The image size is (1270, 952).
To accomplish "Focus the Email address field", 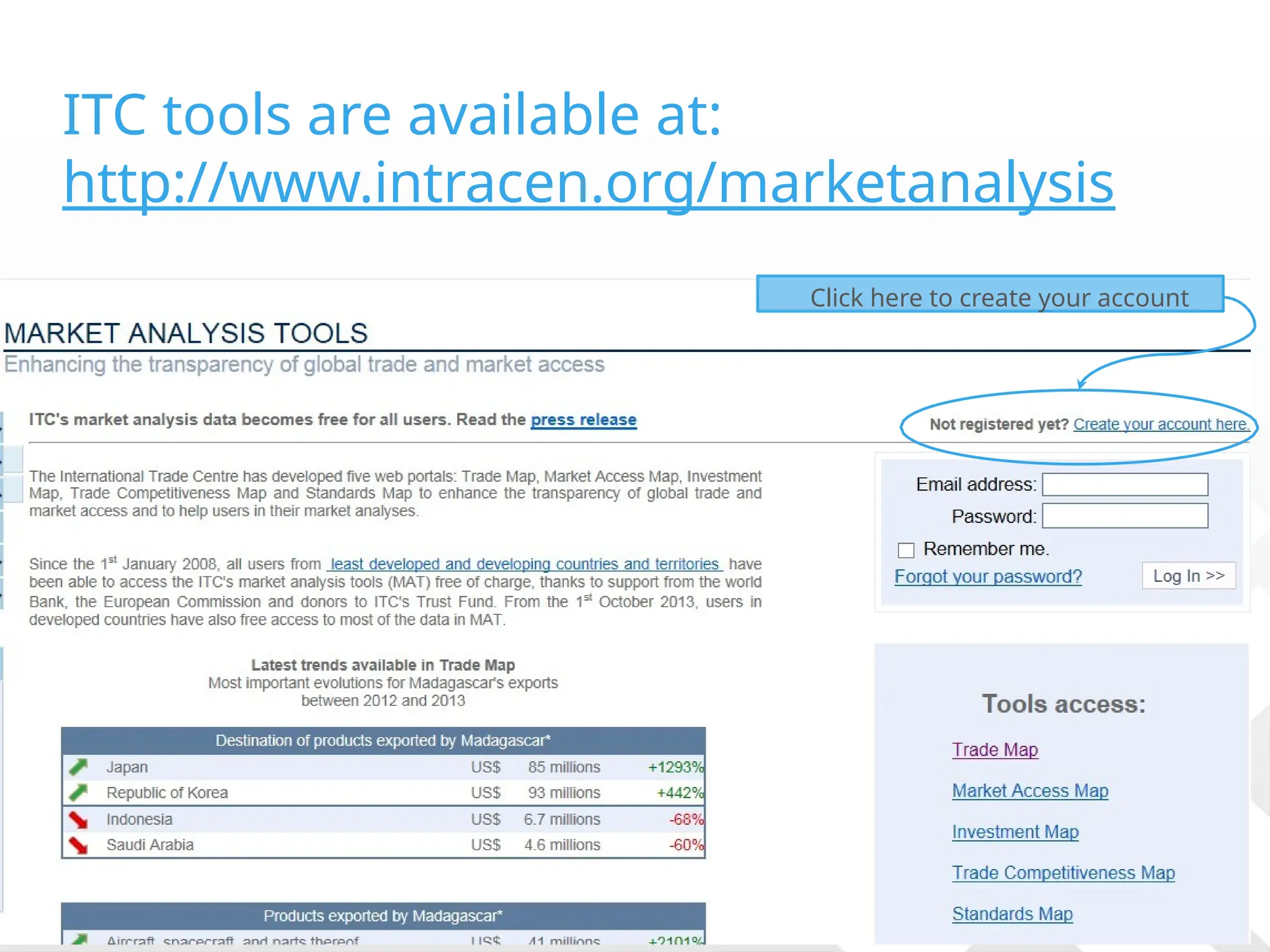I will (1125, 484).
